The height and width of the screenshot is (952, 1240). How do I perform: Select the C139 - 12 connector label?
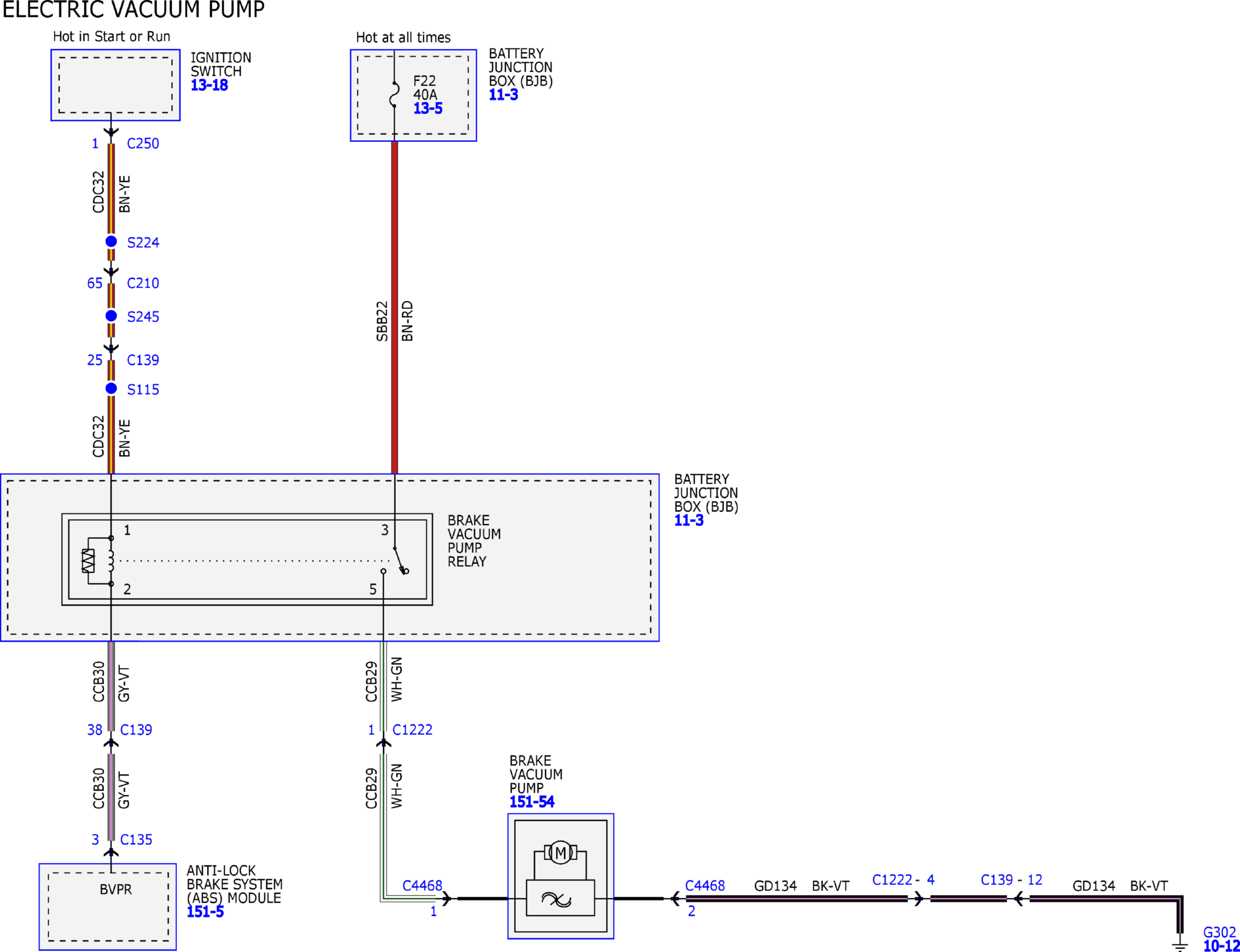(1011, 880)
